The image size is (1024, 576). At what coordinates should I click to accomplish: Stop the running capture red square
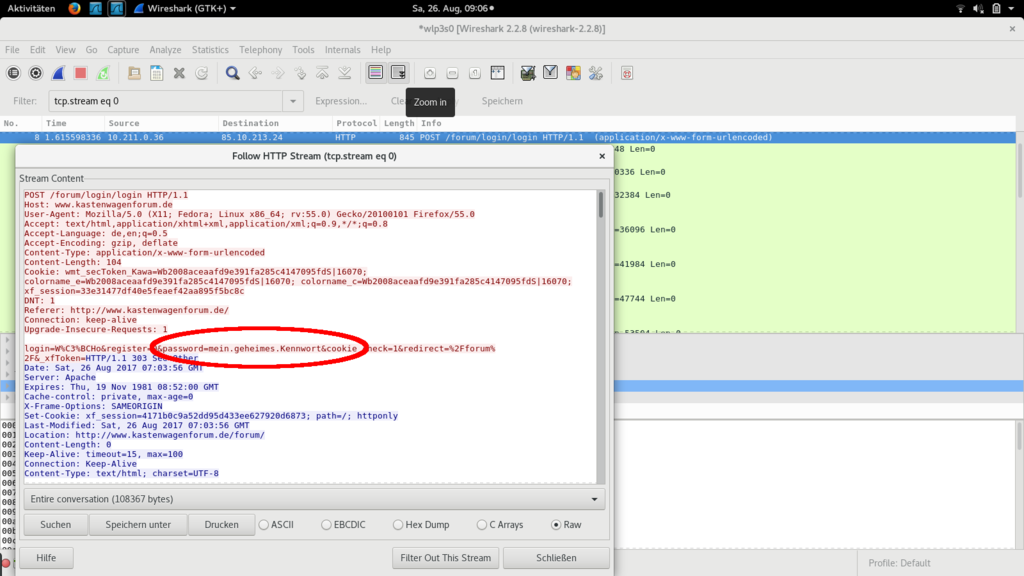tap(80, 73)
